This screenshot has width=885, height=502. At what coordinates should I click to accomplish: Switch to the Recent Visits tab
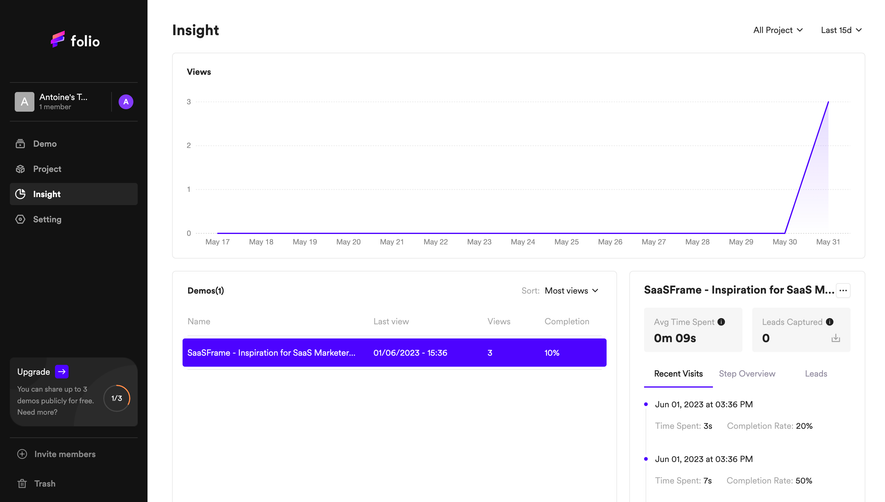point(678,374)
